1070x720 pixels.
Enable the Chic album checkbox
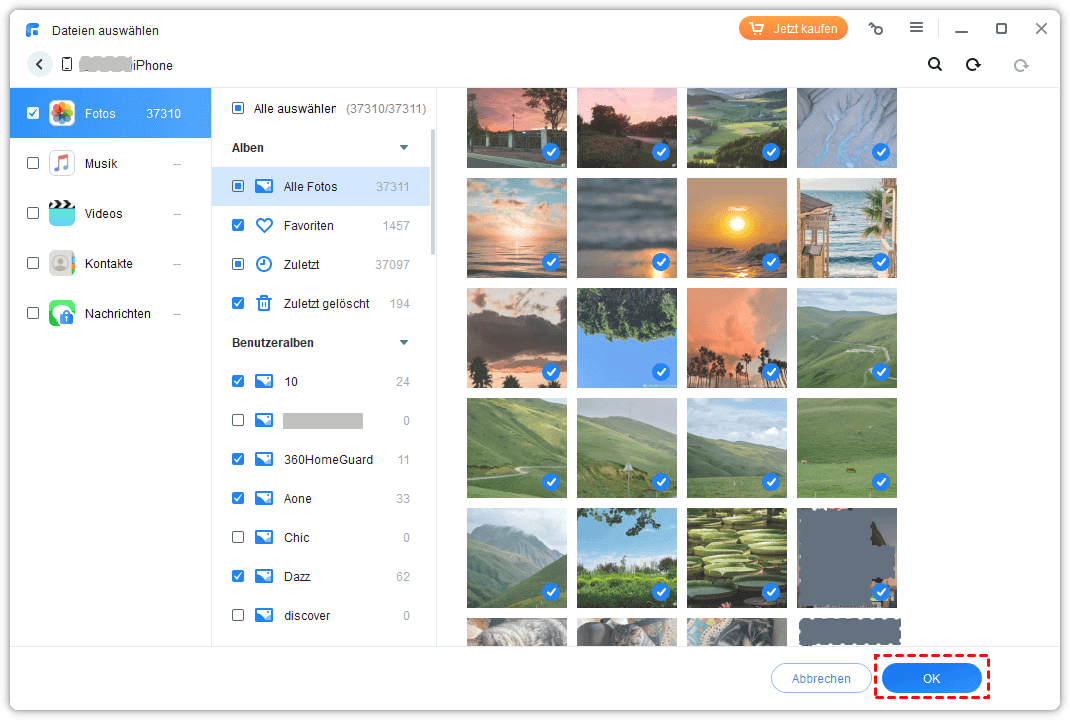pyautogui.click(x=238, y=538)
